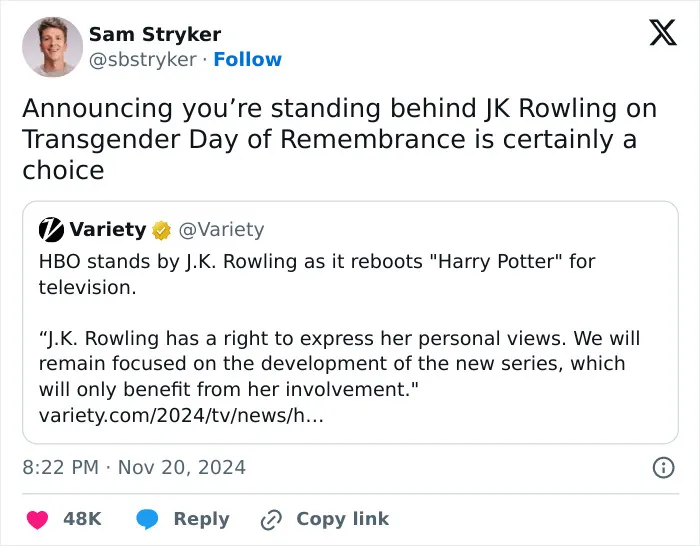Click the Sam Stryker display name
This screenshot has width=700, height=546.
click(x=155, y=34)
